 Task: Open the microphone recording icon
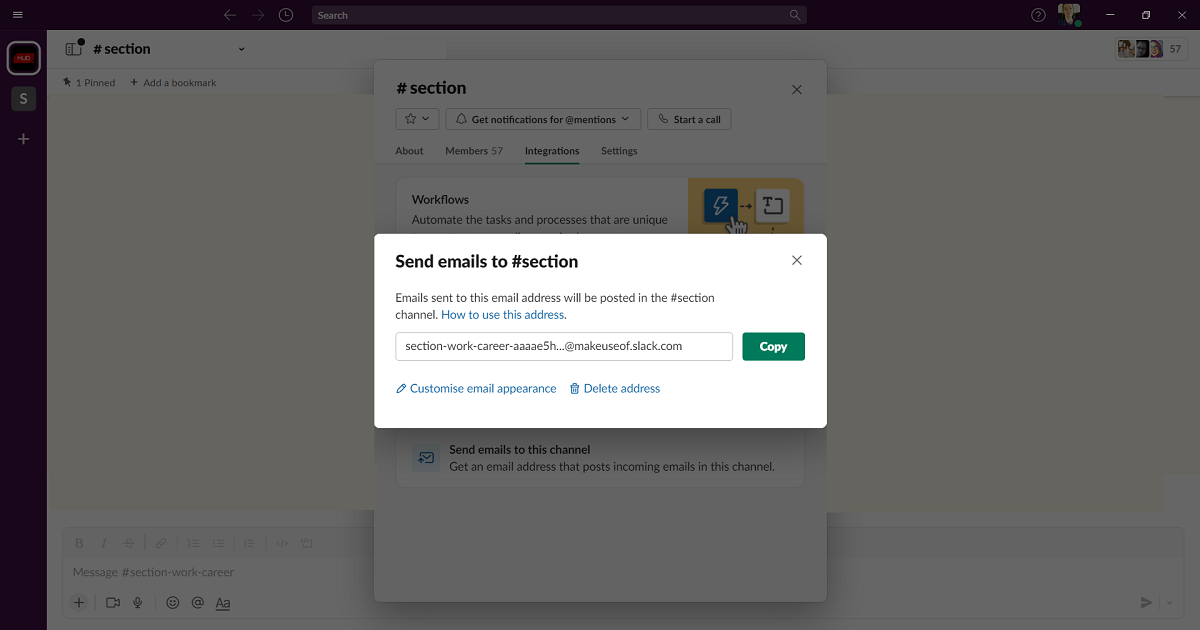point(138,602)
